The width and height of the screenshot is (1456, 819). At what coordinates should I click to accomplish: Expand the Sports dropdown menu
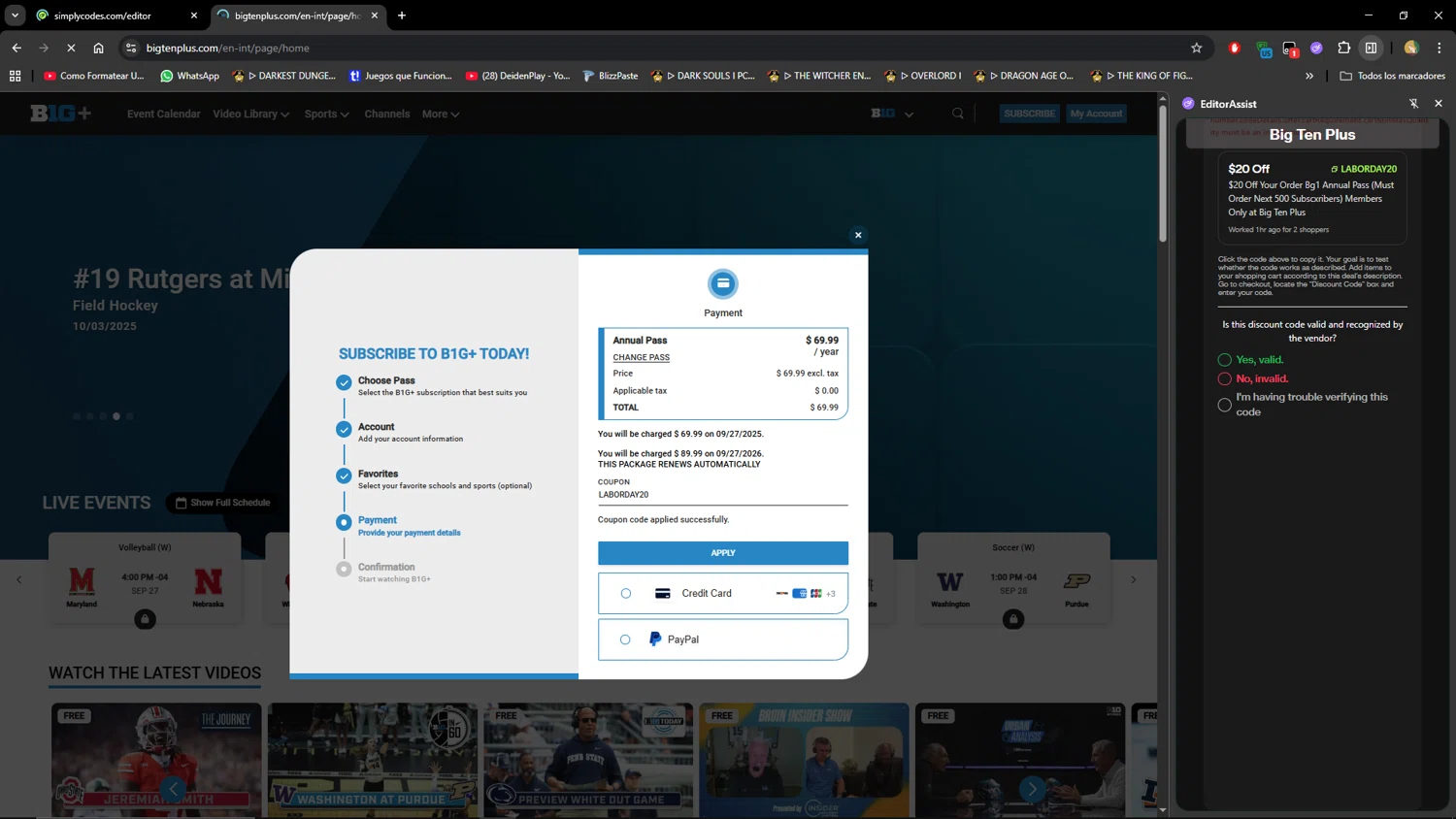(x=326, y=114)
